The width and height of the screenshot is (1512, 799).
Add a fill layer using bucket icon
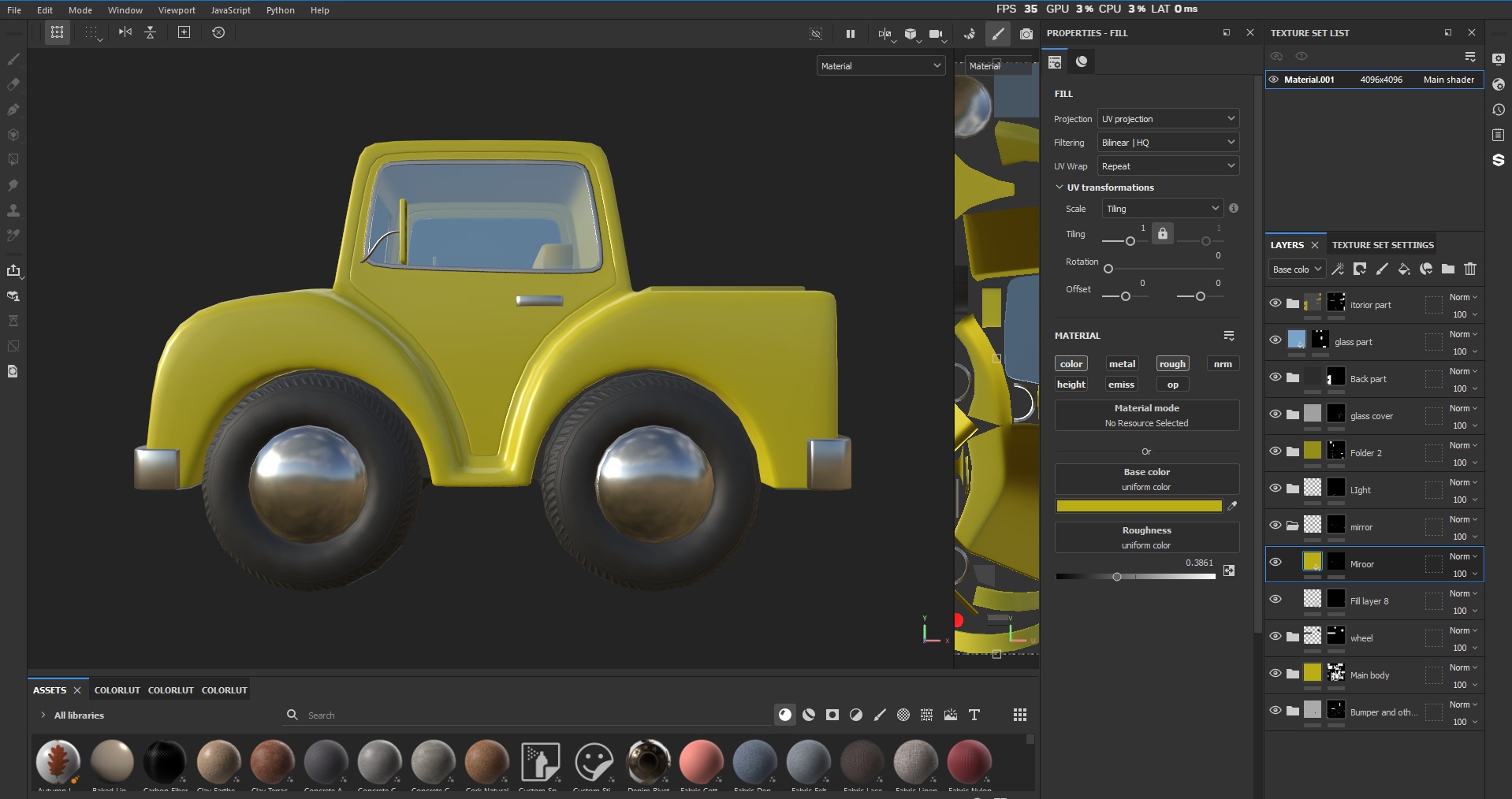pos(1404,269)
